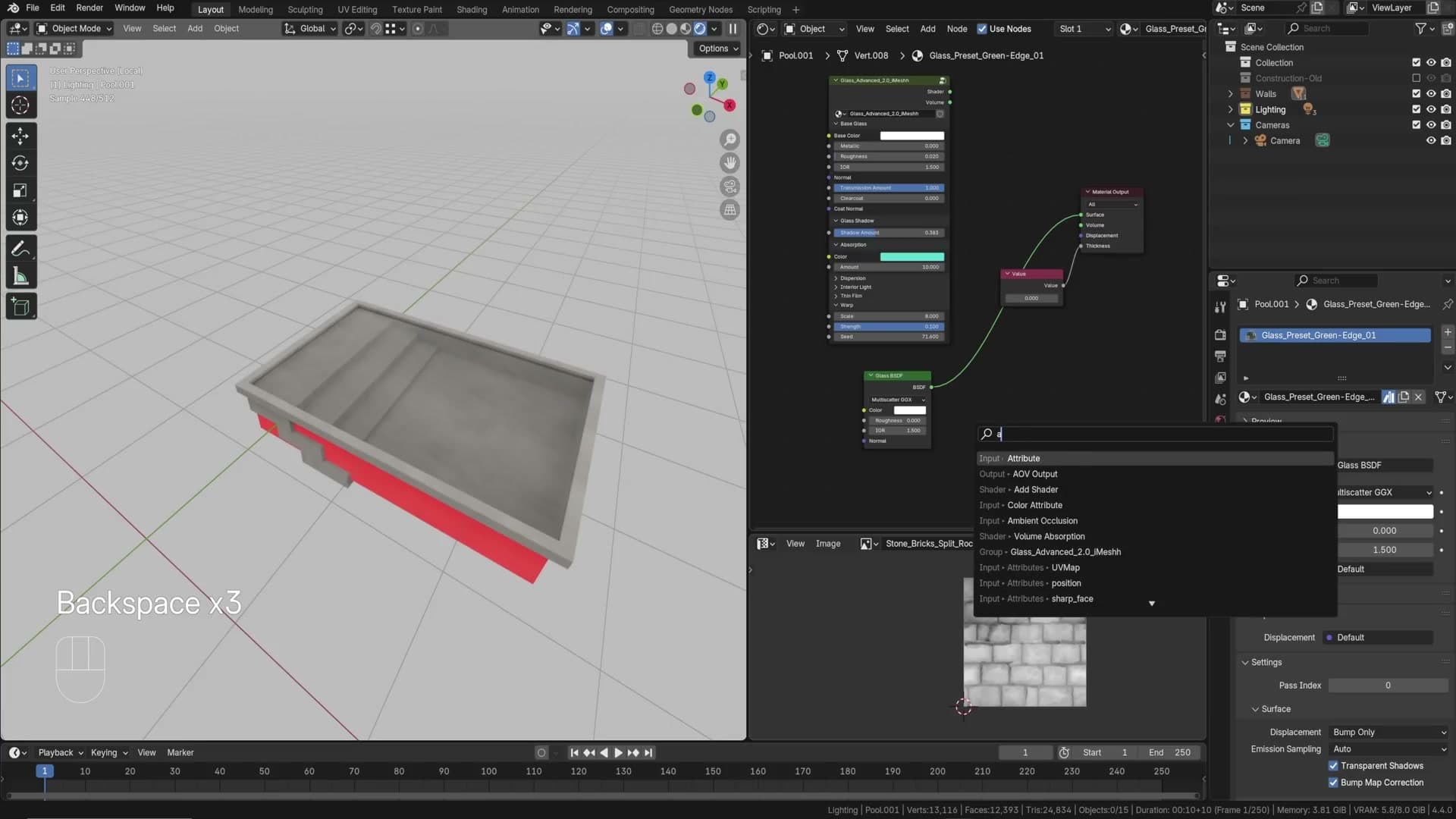Select the Measure tool
Image resolution: width=1456 pixels, height=819 pixels.
point(20,277)
